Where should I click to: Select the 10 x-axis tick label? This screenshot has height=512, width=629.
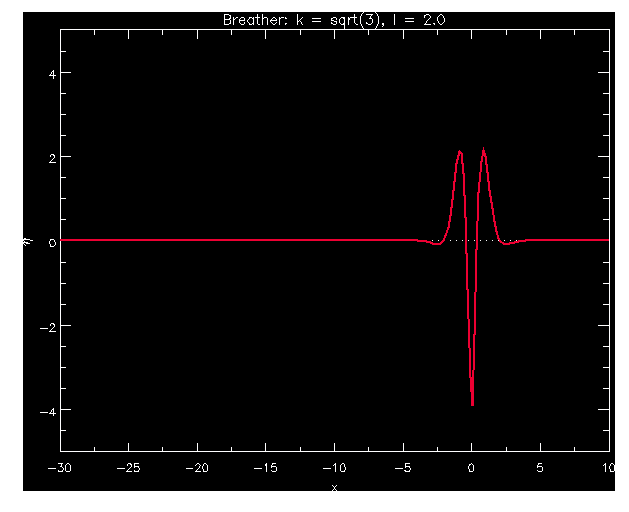(x=607, y=468)
